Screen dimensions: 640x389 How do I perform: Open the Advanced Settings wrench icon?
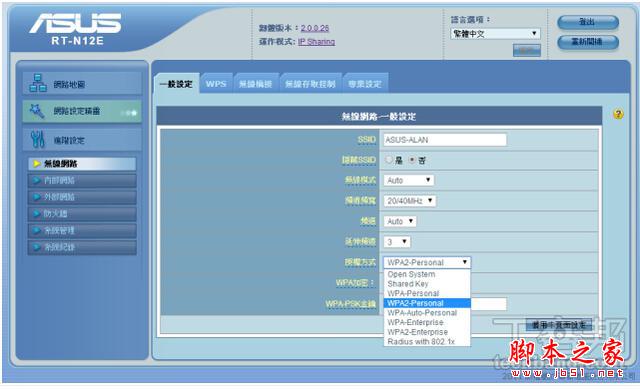(x=38, y=140)
